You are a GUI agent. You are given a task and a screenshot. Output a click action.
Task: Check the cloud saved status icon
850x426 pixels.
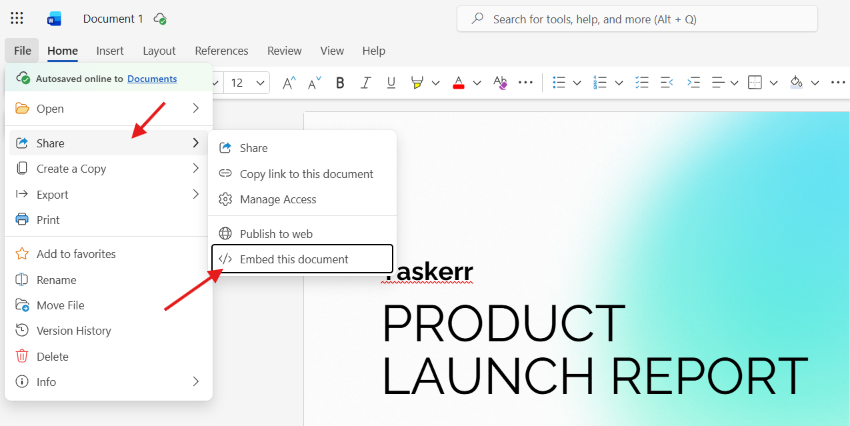tap(160, 19)
